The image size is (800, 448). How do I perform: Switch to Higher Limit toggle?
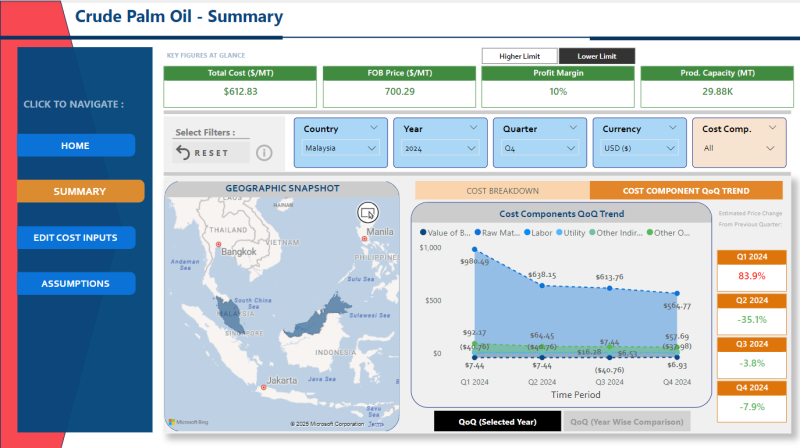click(519, 56)
